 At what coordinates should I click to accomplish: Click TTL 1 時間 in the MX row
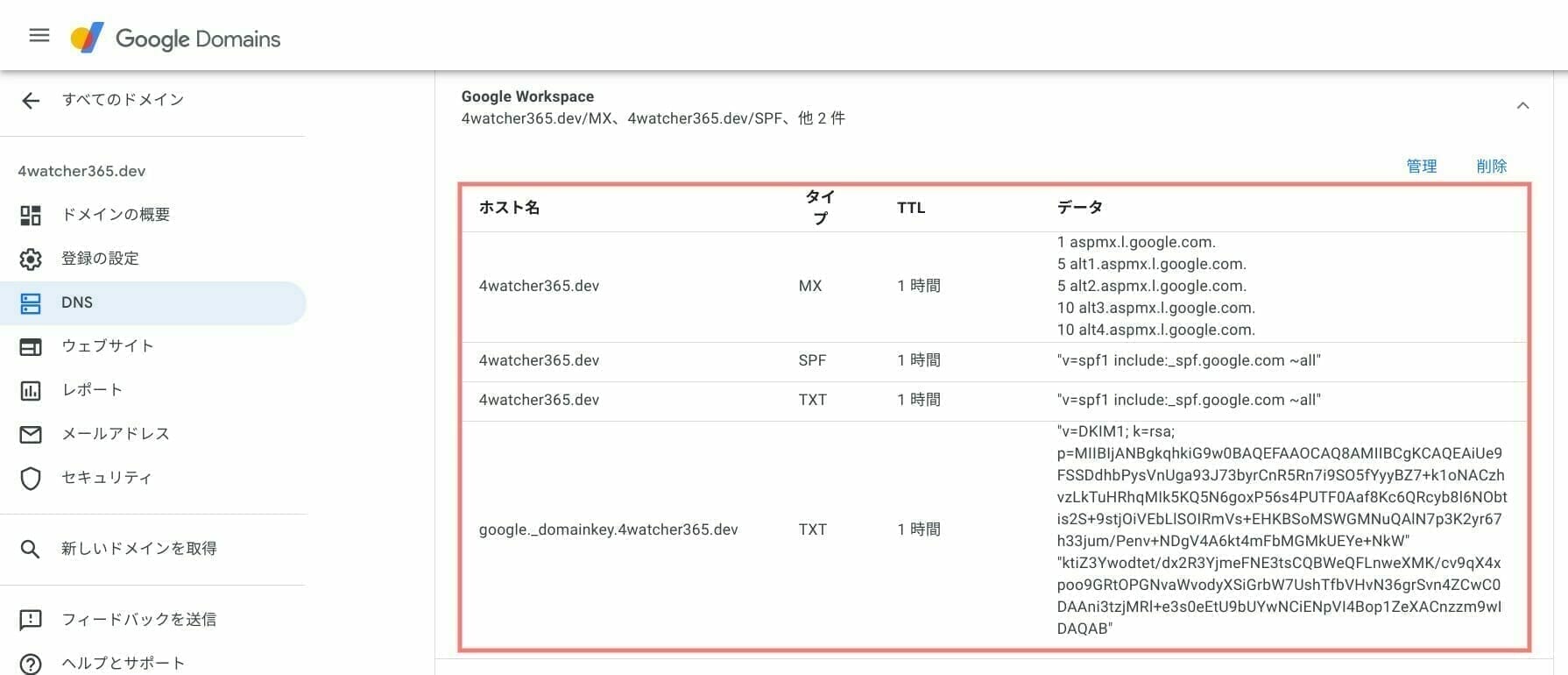click(918, 286)
